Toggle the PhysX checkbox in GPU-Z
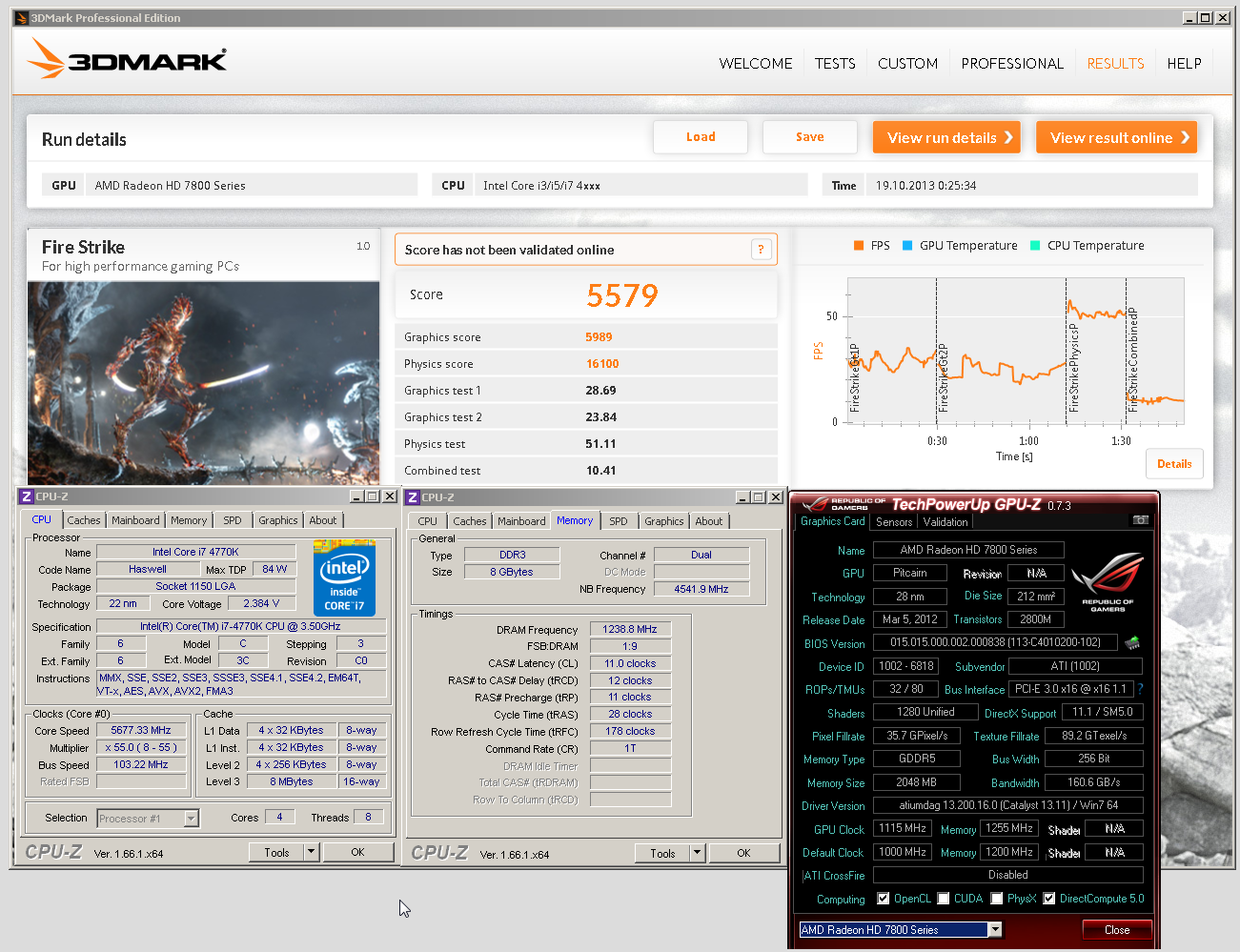Viewport: 1240px width, 952px height. pos(997,899)
